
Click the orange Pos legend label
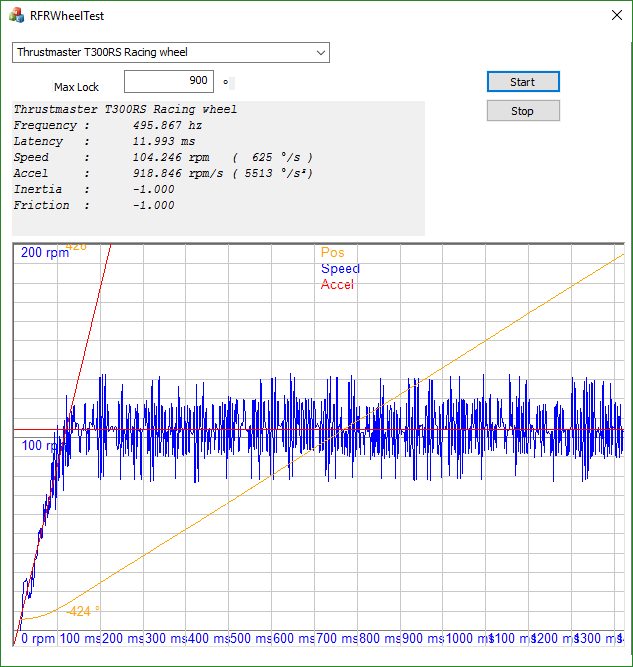332,253
